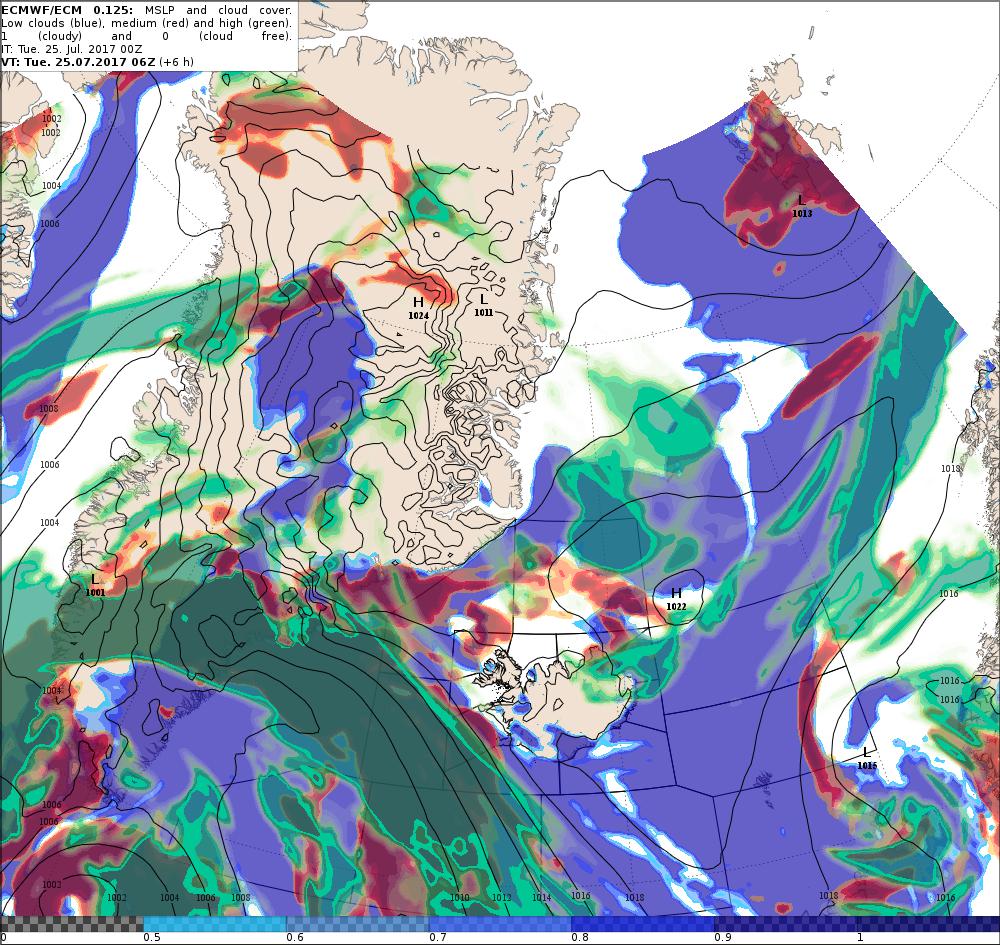Click the H 1024 high pressure marker
1000x945 pixels.
point(418,307)
